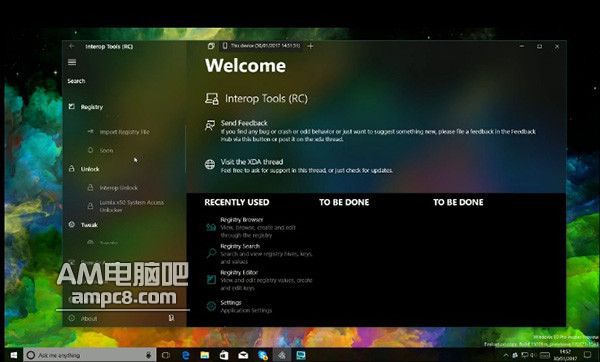600x362 pixels.
Task: Click the About info icon
Action: (72, 318)
